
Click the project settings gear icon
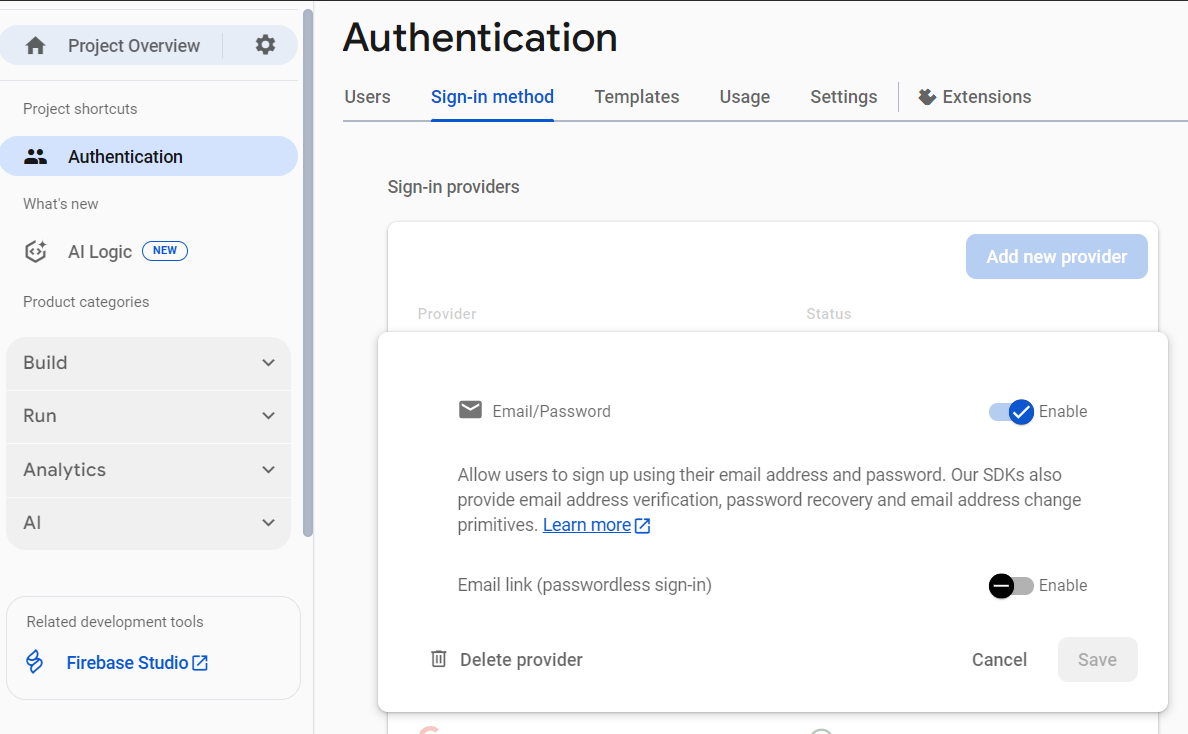pyautogui.click(x=263, y=44)
